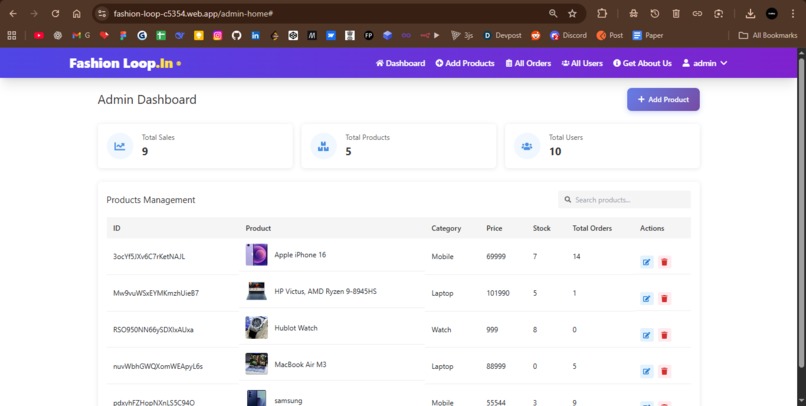Click the Total Users people icon

[527, 146]
